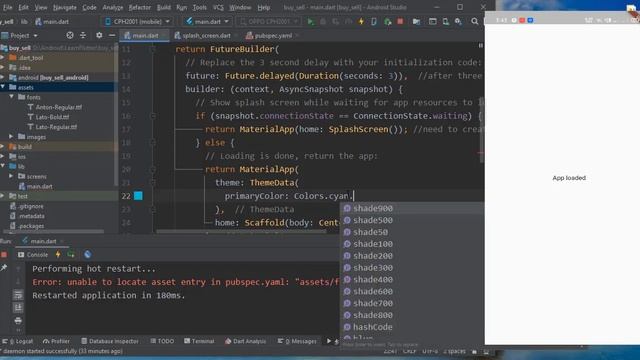The width and height of the screenshot is (640, 360).
Task: Click the green Run button in toolbar
Action: [x=311, y=22]
